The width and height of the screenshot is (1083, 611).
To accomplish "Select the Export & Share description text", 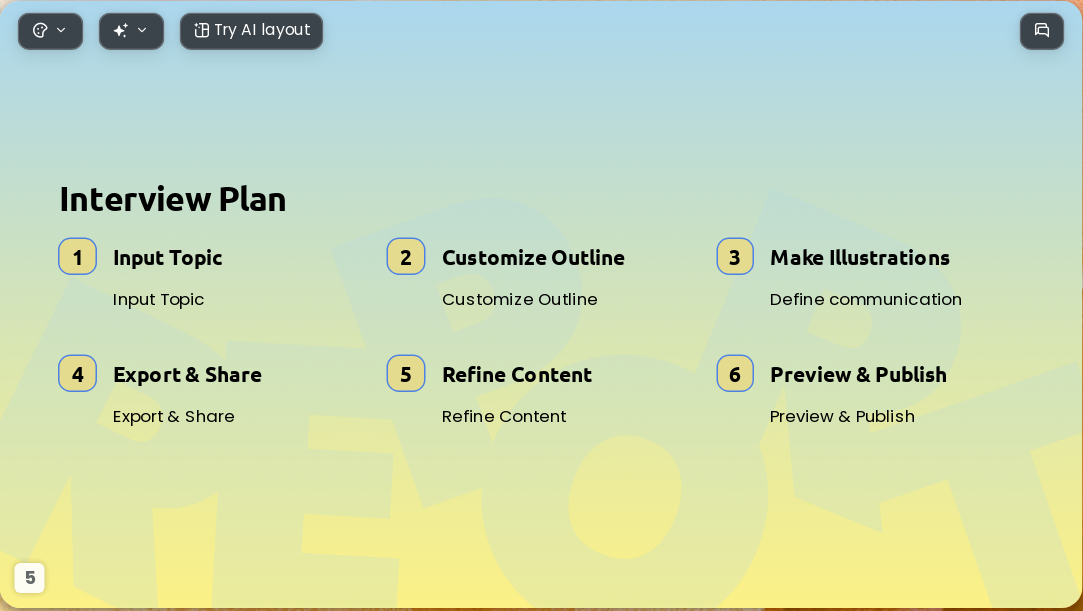I will pos(173,417).
